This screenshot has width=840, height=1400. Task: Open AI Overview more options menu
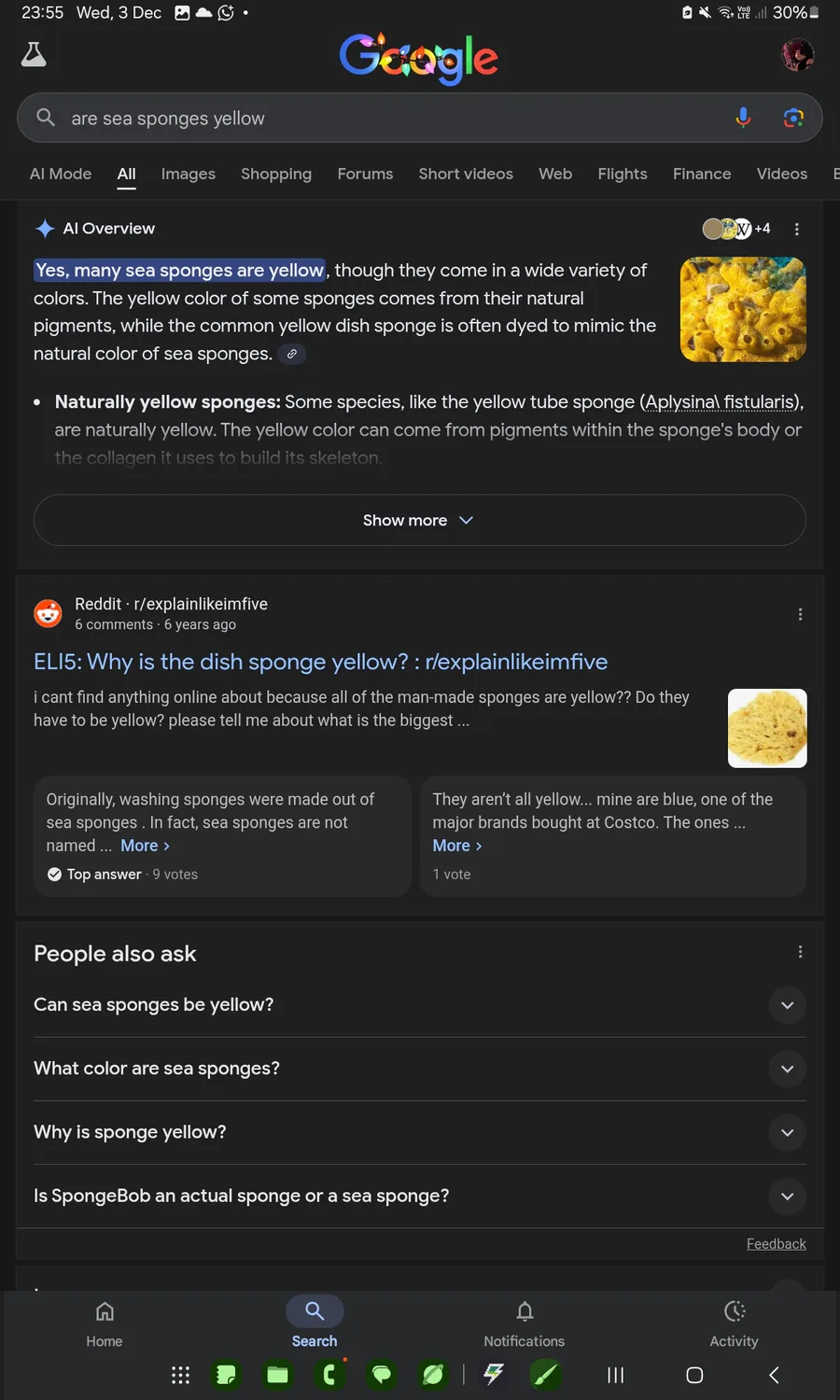coord(796,230)
